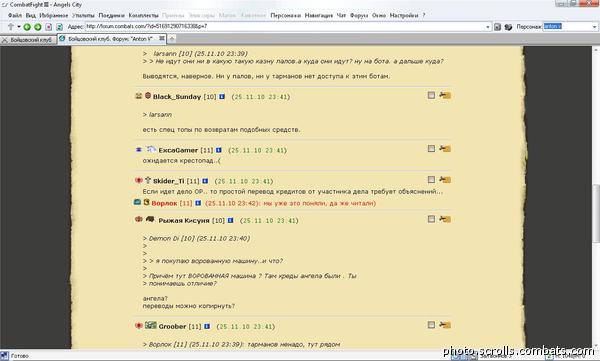Click the moderation icon on Groober's post
The image size is (600, 361).
point(445,325)
